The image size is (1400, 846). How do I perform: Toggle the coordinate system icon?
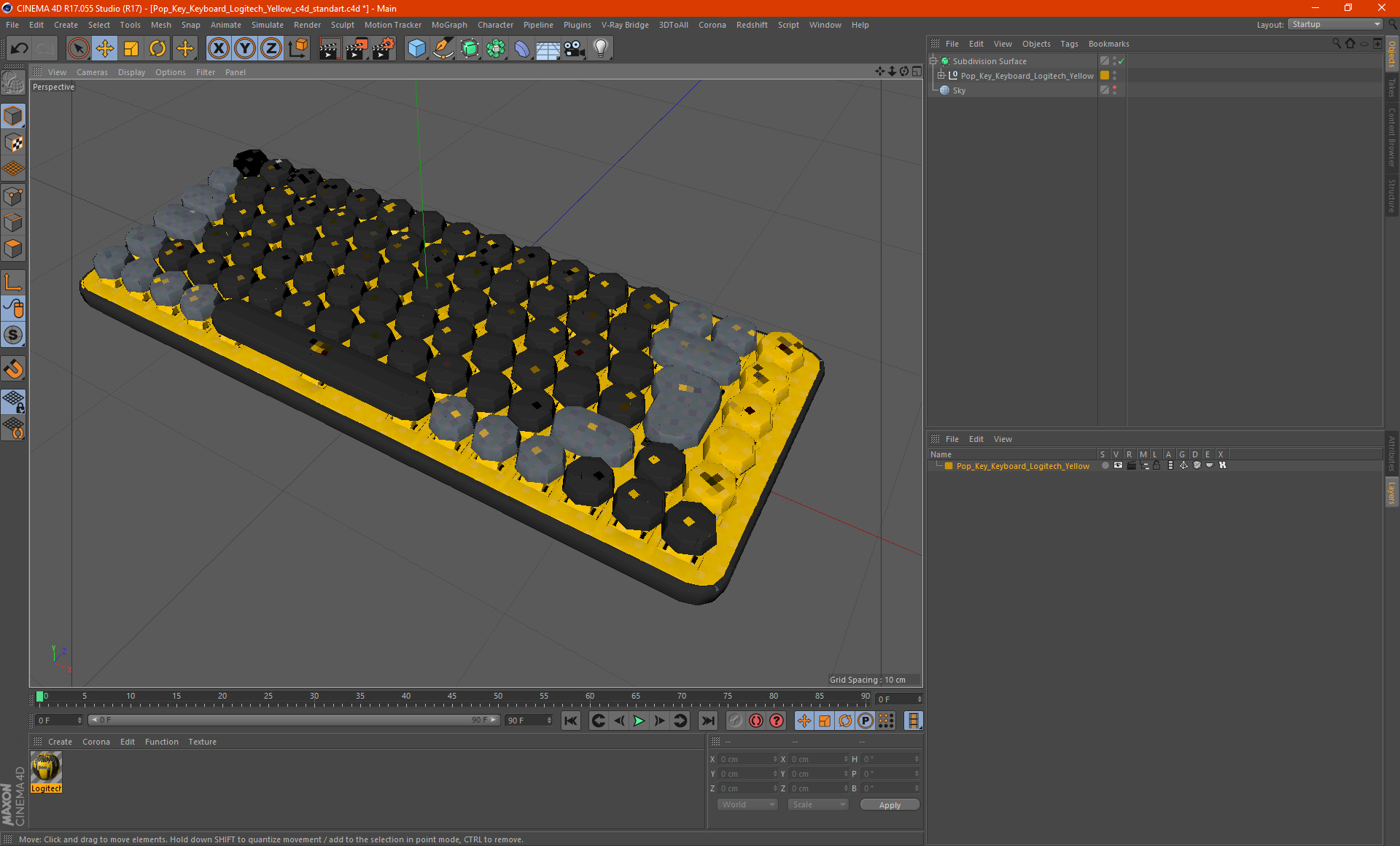[x=298, y=49]
